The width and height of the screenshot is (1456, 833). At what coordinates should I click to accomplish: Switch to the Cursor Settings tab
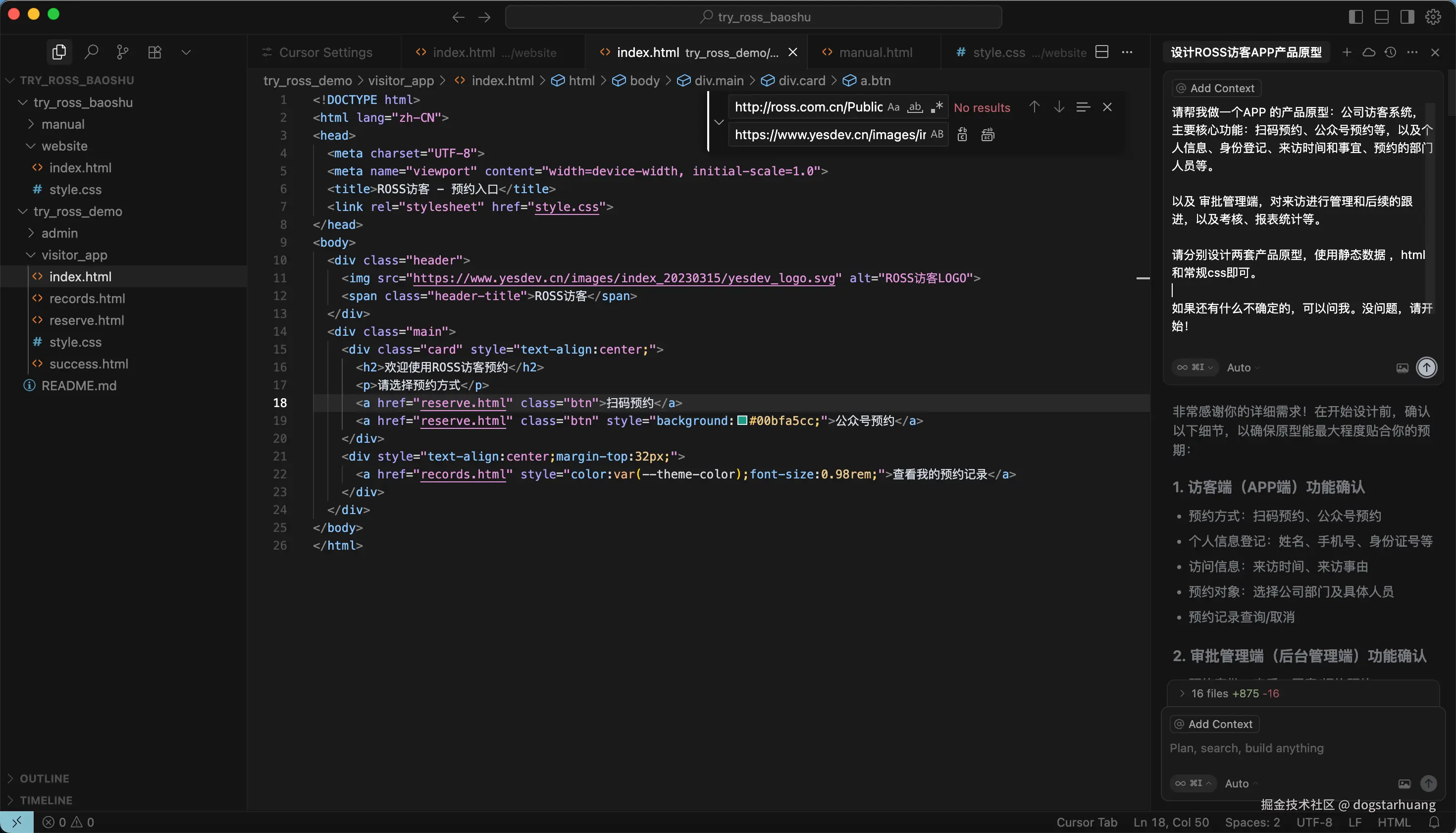coord(325,52)
